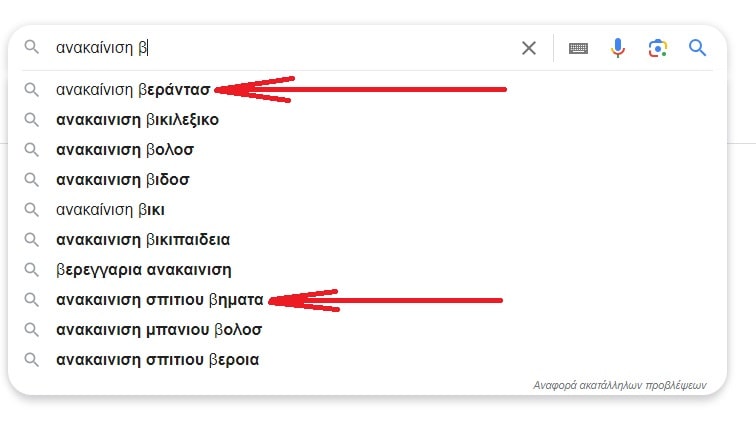The height and width of the screenshot is (426, 756).
Task: Select the suggestion ανακαίνιση βεράντας
Action: pyautogui.click(x=133, y=90)
